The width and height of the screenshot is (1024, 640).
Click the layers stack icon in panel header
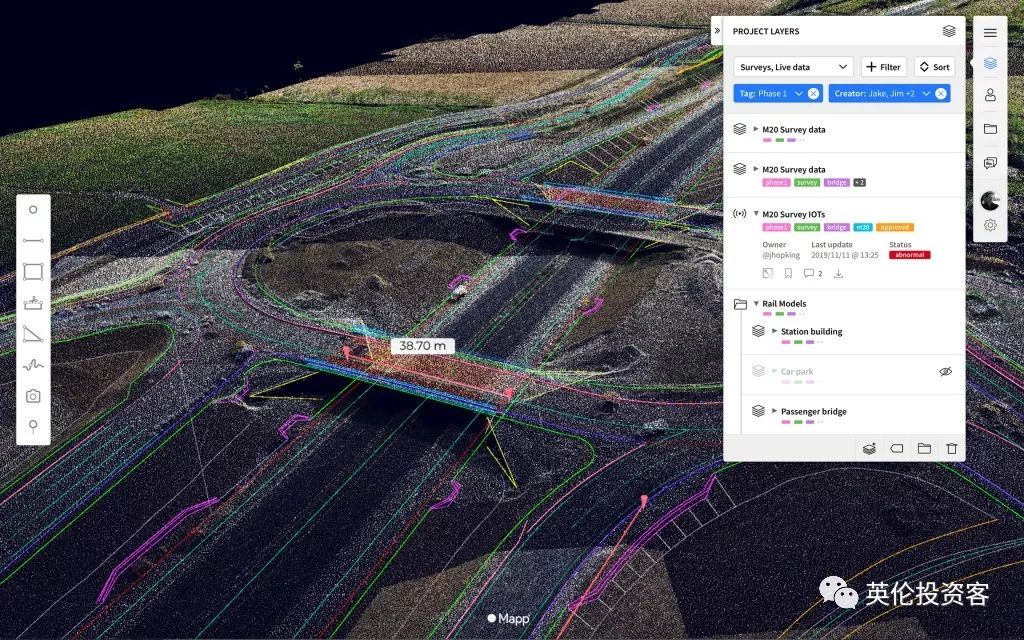point(949,31)
